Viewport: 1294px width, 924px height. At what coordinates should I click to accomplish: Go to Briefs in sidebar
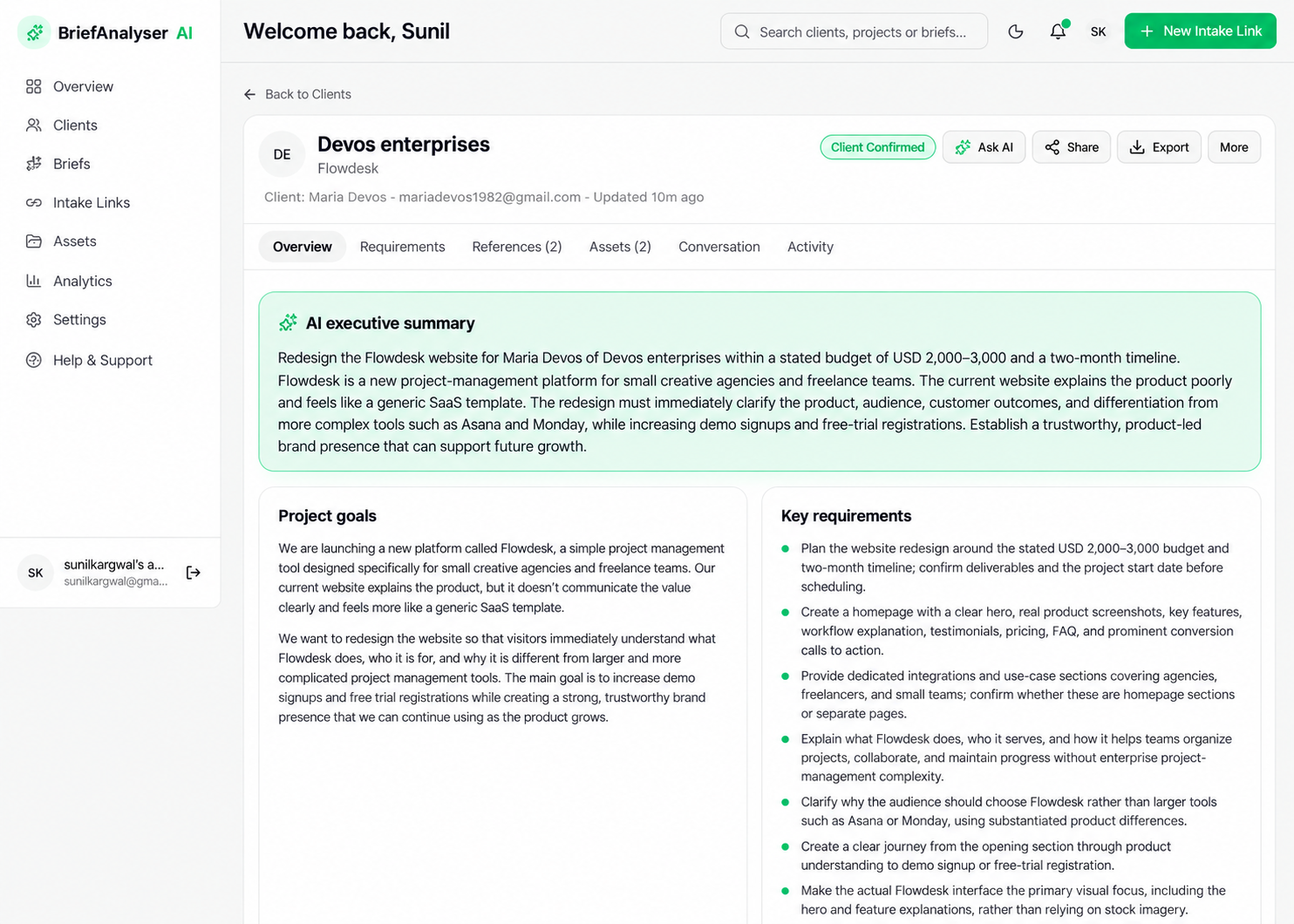[110, 164]
